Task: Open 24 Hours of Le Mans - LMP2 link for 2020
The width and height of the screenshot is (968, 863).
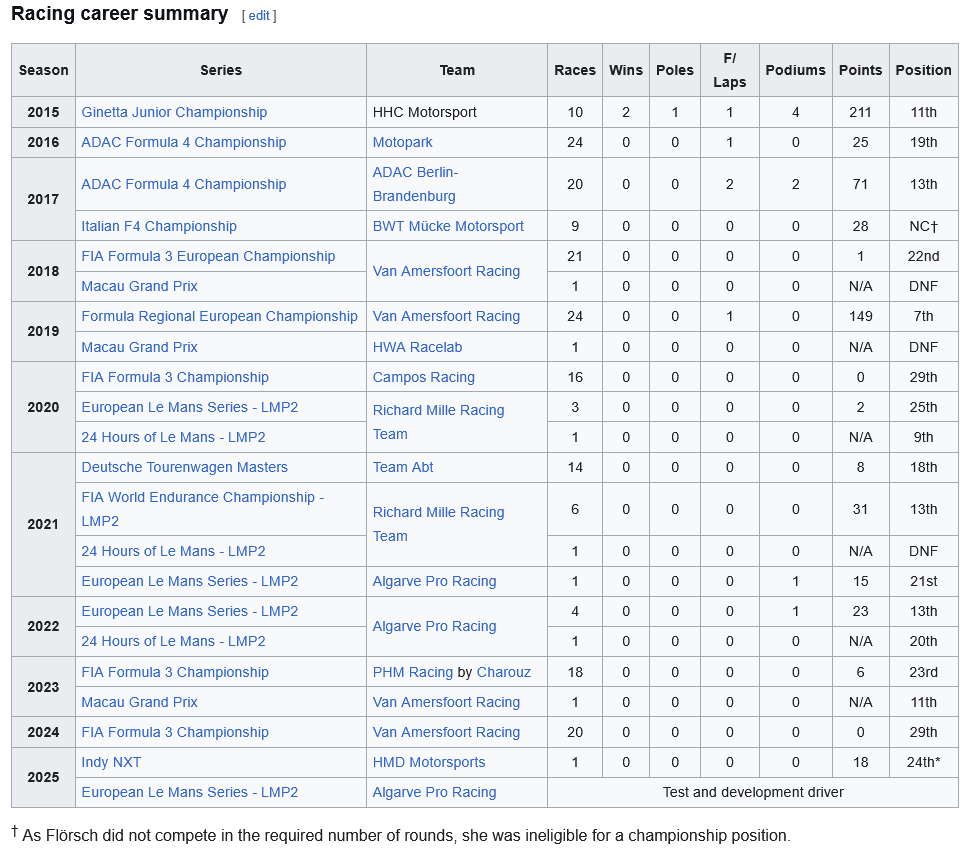Action: click(x=173, y=438)
